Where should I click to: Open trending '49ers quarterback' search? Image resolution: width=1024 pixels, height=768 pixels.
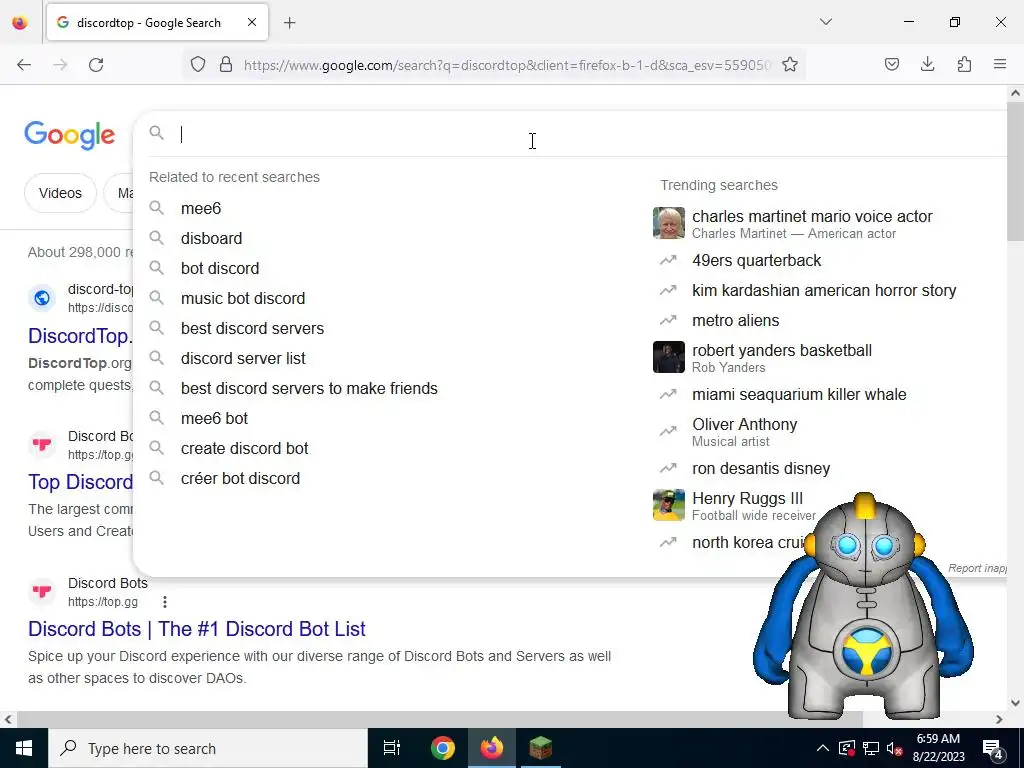tap(756, 261)
